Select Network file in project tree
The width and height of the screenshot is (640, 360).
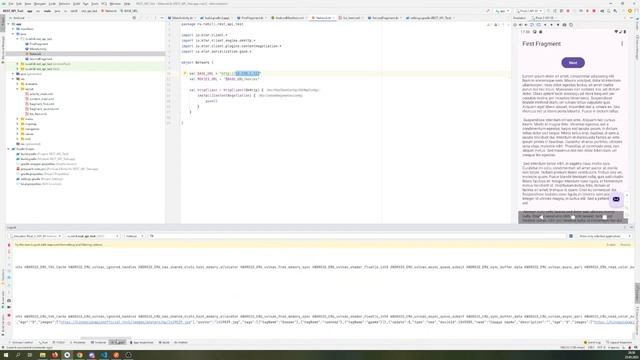click(x=35, y=54)
